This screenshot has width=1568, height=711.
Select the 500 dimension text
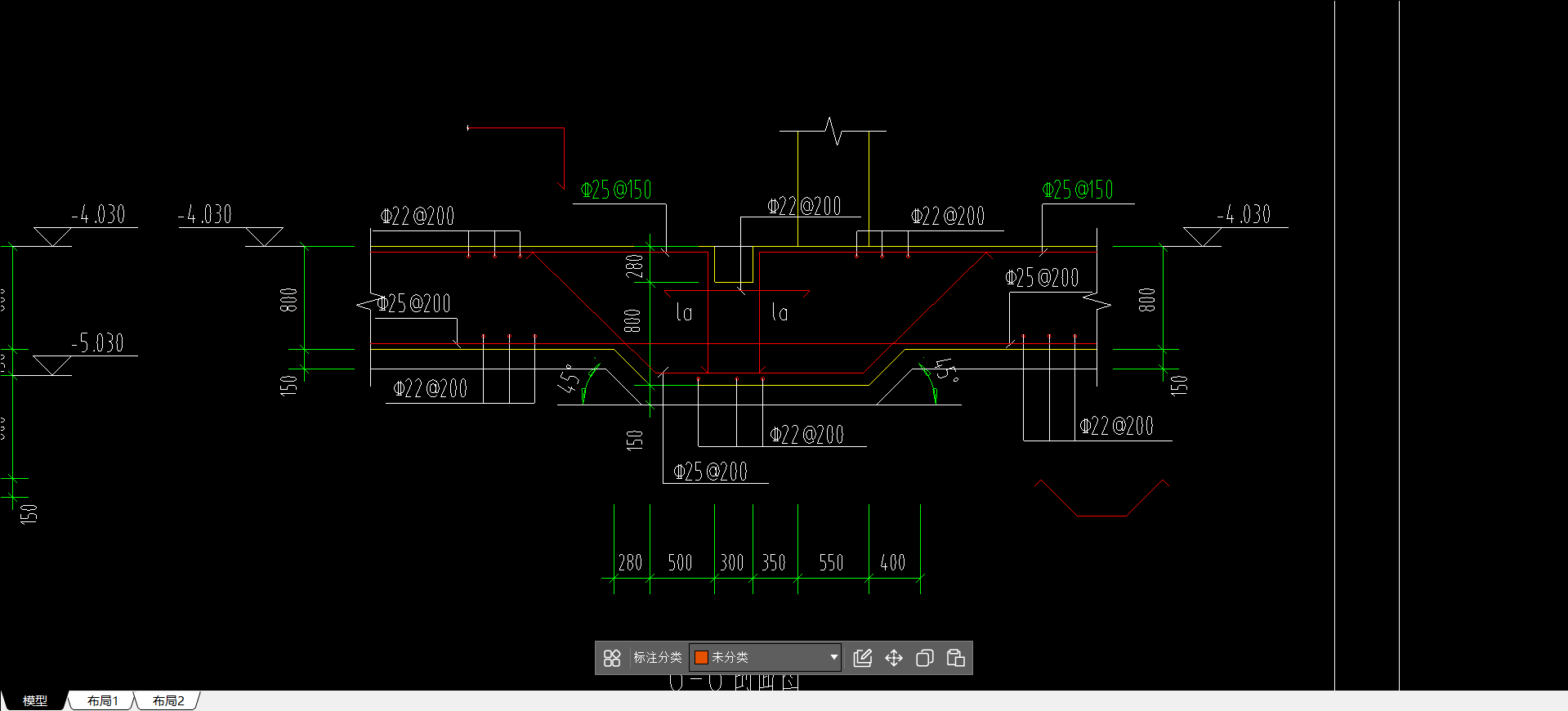[680, 562]
